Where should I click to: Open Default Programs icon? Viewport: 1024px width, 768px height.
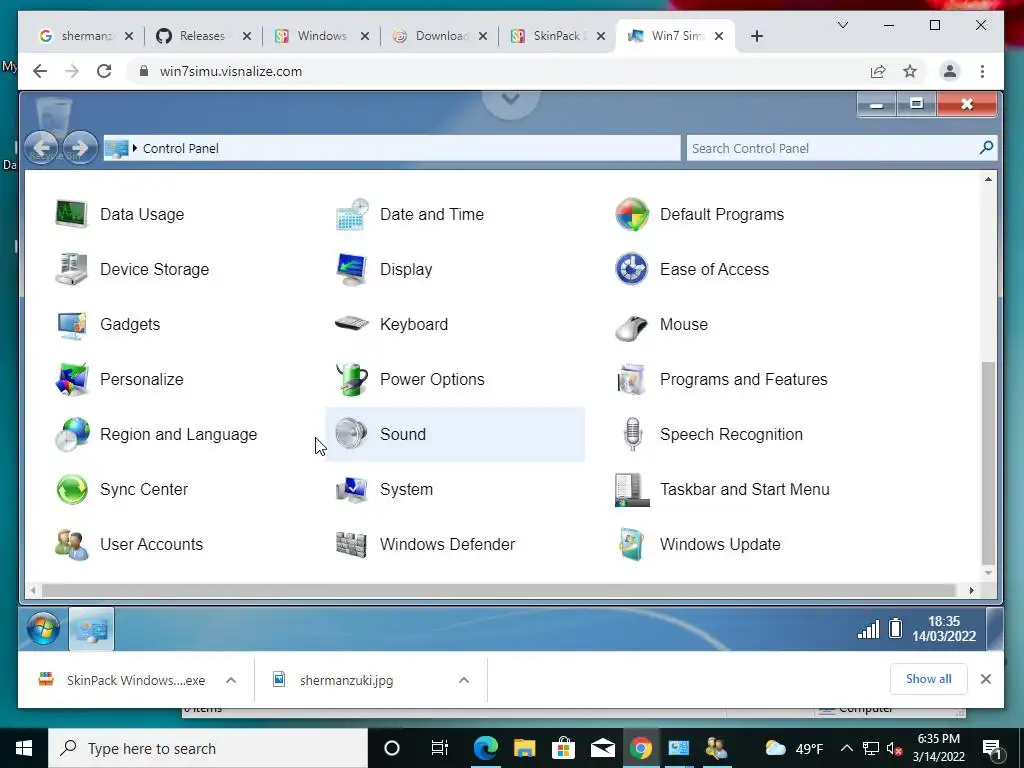632,214
